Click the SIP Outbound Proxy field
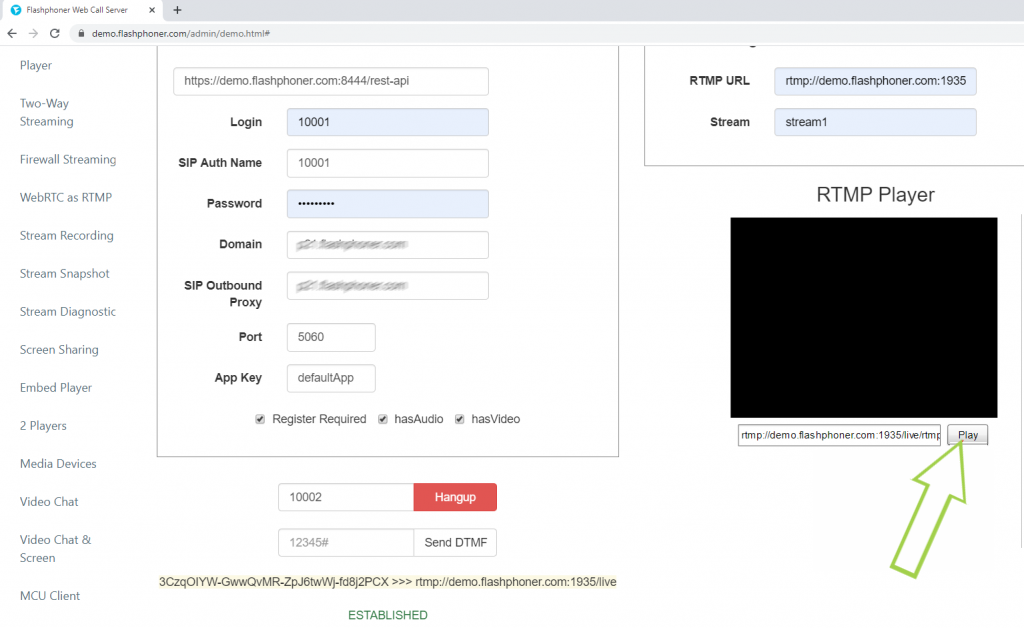 [388, 286]
